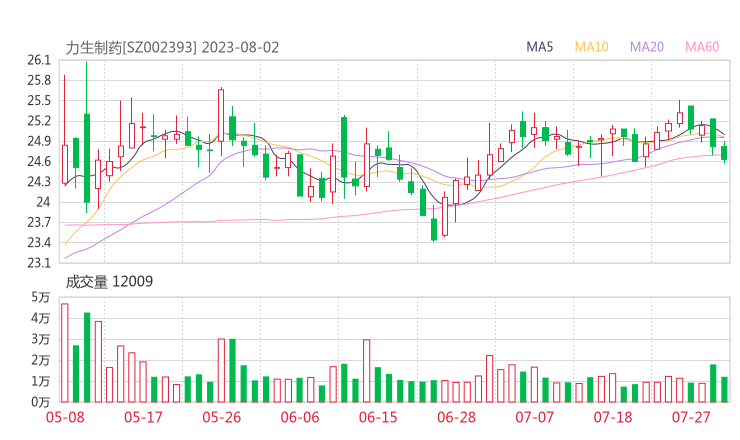Click the 25.5 price axis label
Screen dimensions: 740x440
(x=39, y=101)
